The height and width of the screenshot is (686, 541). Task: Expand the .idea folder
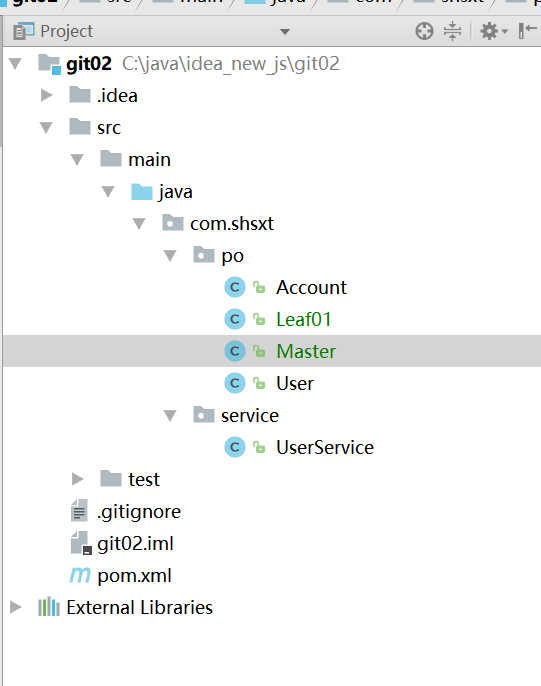[x=46, y=95]
